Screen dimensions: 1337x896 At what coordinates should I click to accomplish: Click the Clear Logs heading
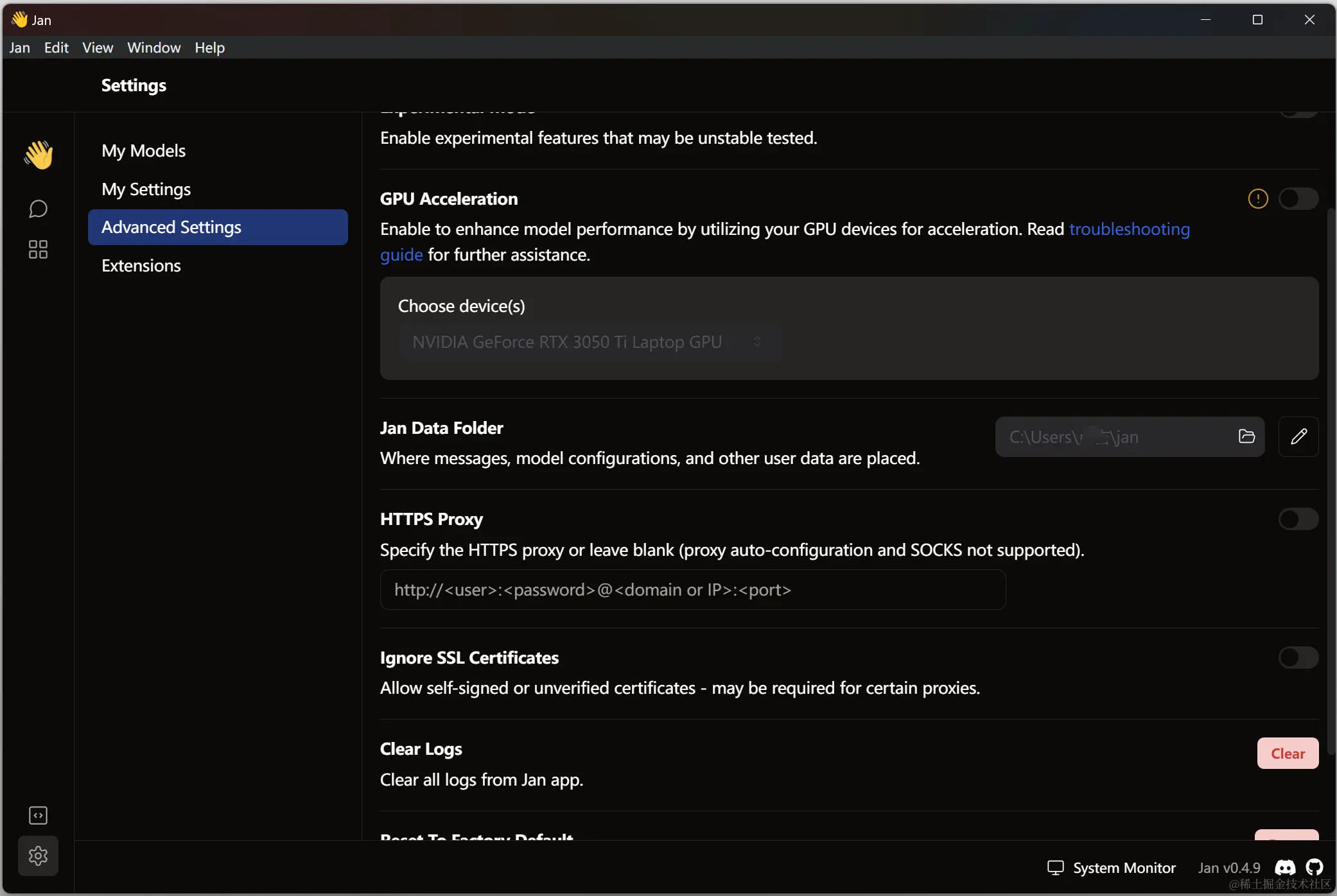(421, 749)
